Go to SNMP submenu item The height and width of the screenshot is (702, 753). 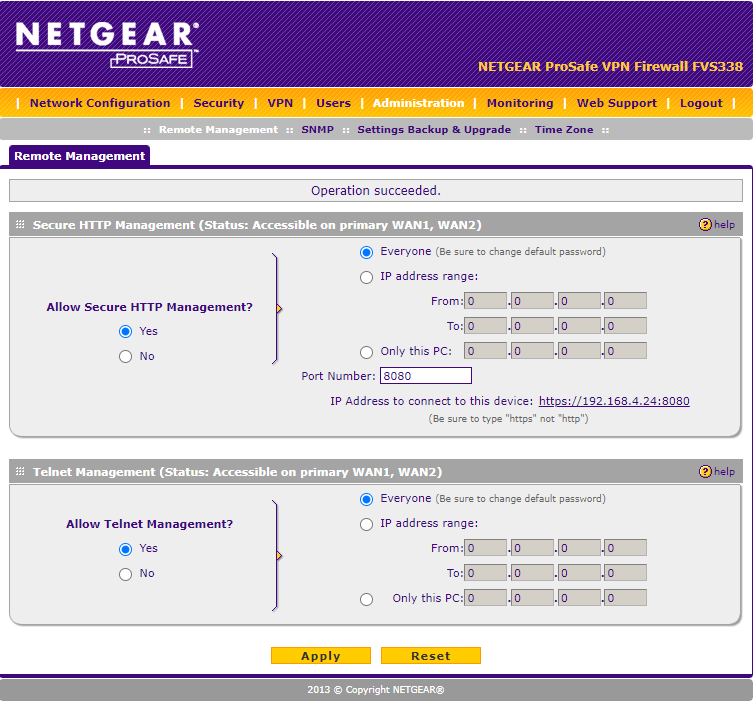click(x=317, y=130)
